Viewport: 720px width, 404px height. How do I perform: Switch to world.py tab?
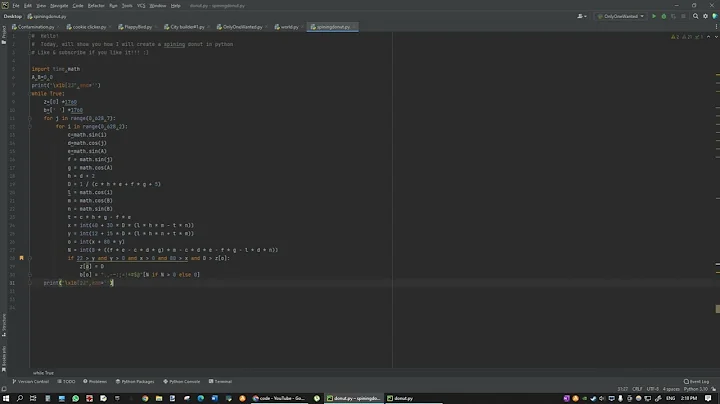pos(289,27)
